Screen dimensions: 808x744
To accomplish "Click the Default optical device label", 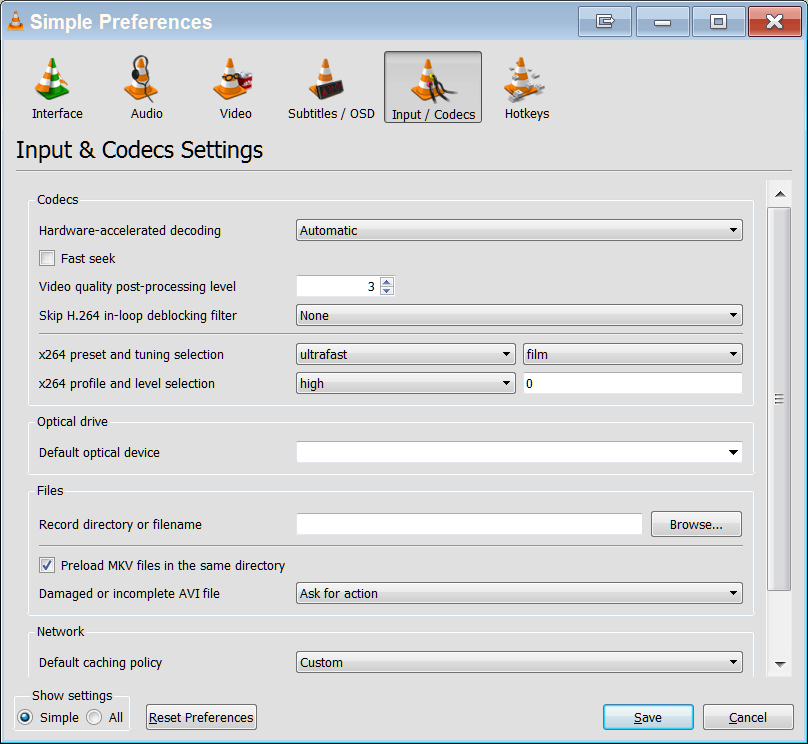I will click(x=99, y=452).
